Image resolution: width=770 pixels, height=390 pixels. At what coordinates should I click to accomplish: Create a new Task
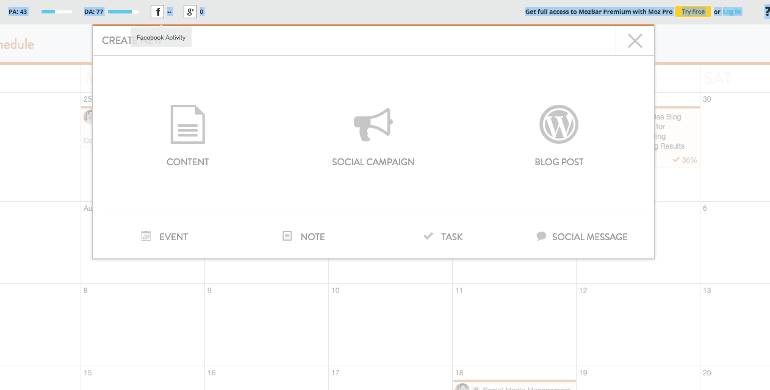tap(443, 236)
